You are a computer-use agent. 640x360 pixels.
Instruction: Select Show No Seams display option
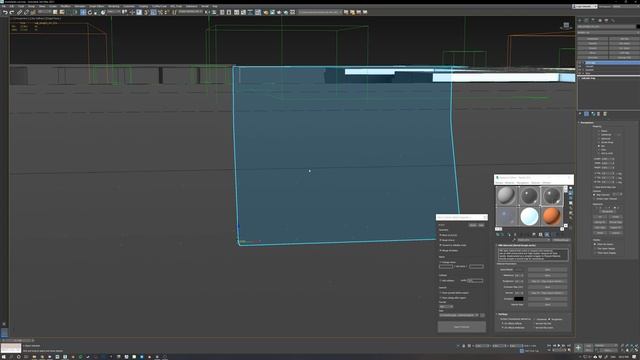(x=595, y=244)
